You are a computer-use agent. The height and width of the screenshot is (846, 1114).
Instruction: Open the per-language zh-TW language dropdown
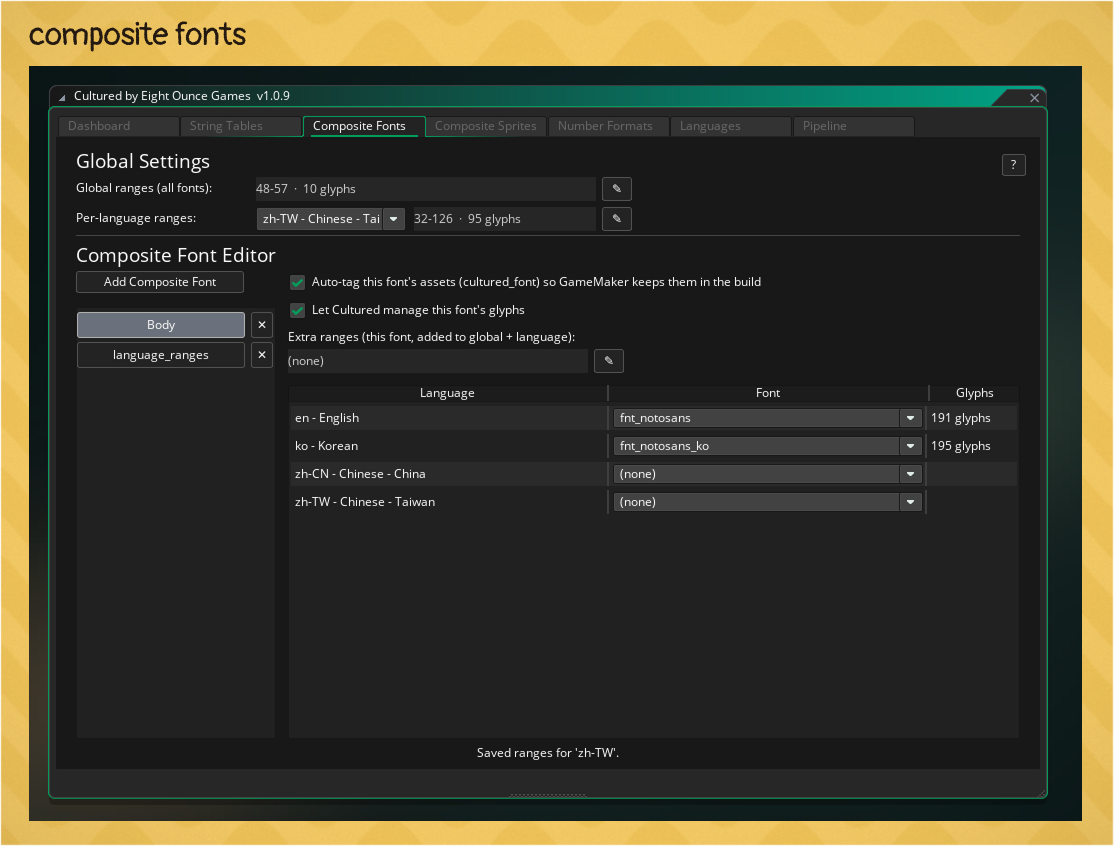(330, 219)
